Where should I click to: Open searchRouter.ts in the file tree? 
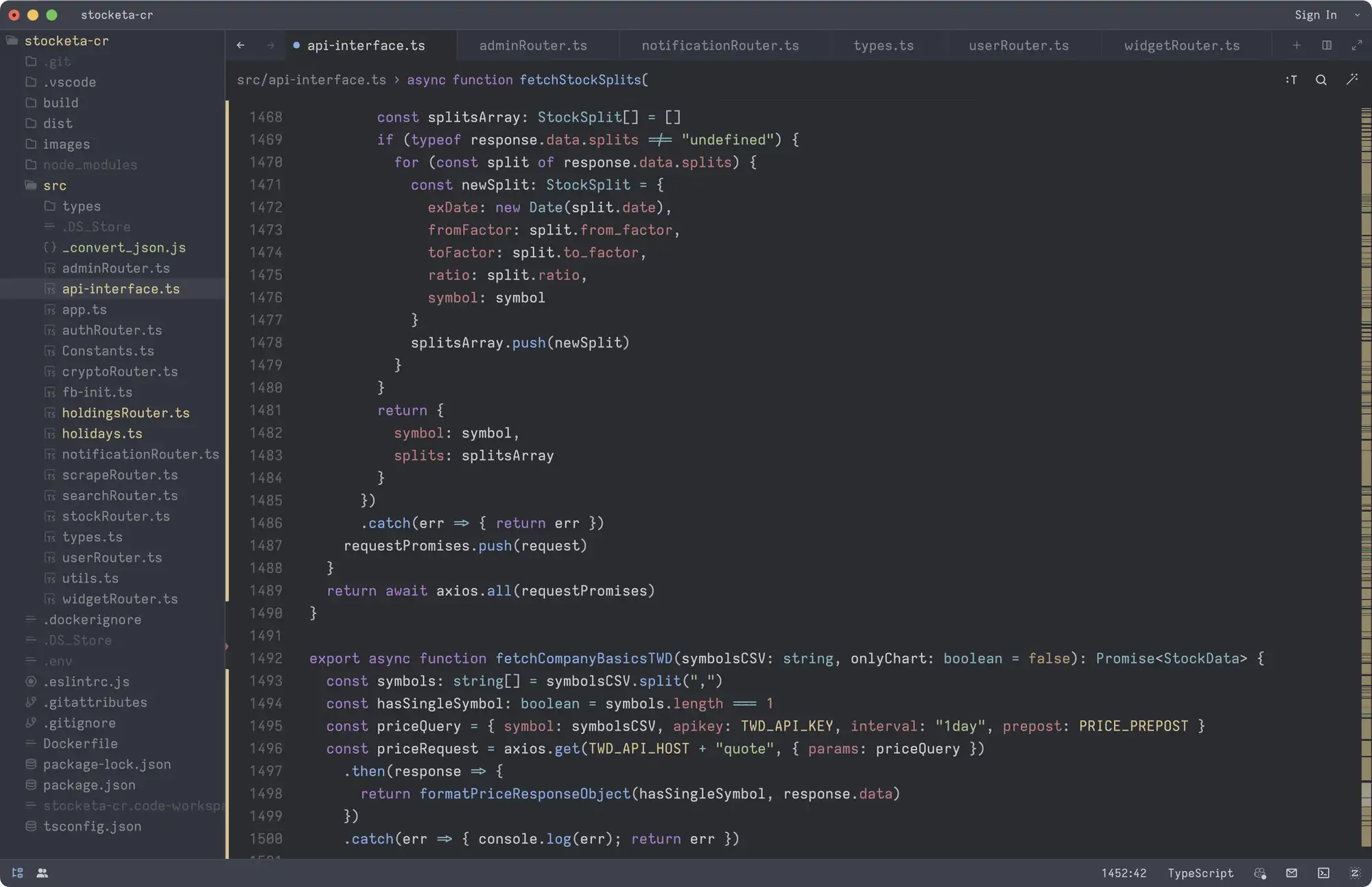[x=119, y=495]
